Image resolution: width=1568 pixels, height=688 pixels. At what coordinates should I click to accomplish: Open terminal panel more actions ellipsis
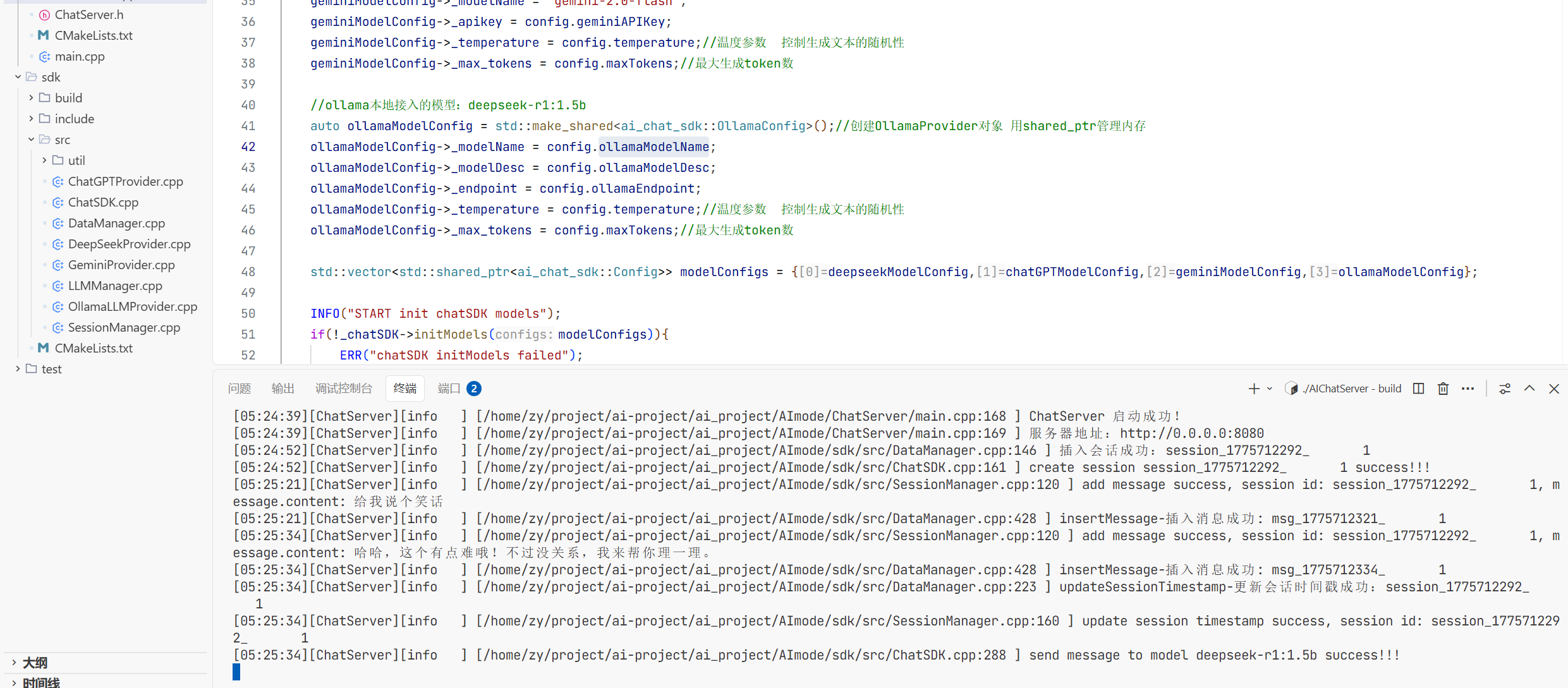[x=1468, y=389]
